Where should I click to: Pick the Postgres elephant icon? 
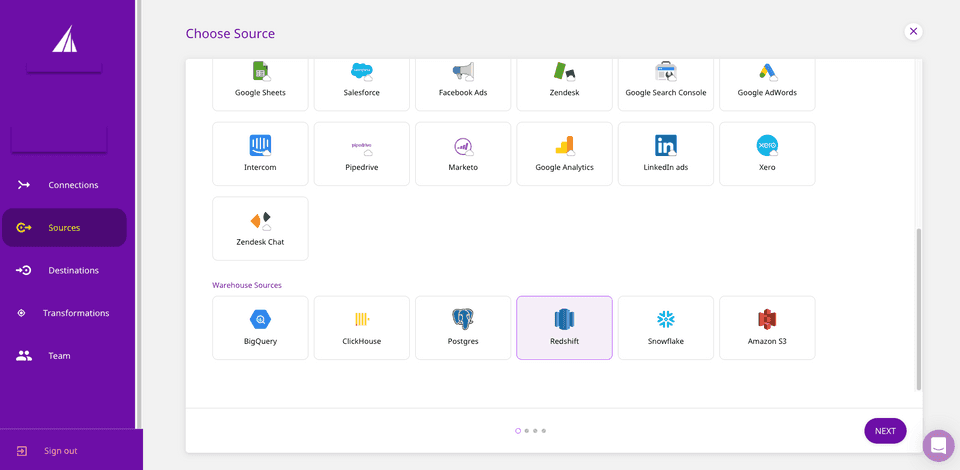462,319
